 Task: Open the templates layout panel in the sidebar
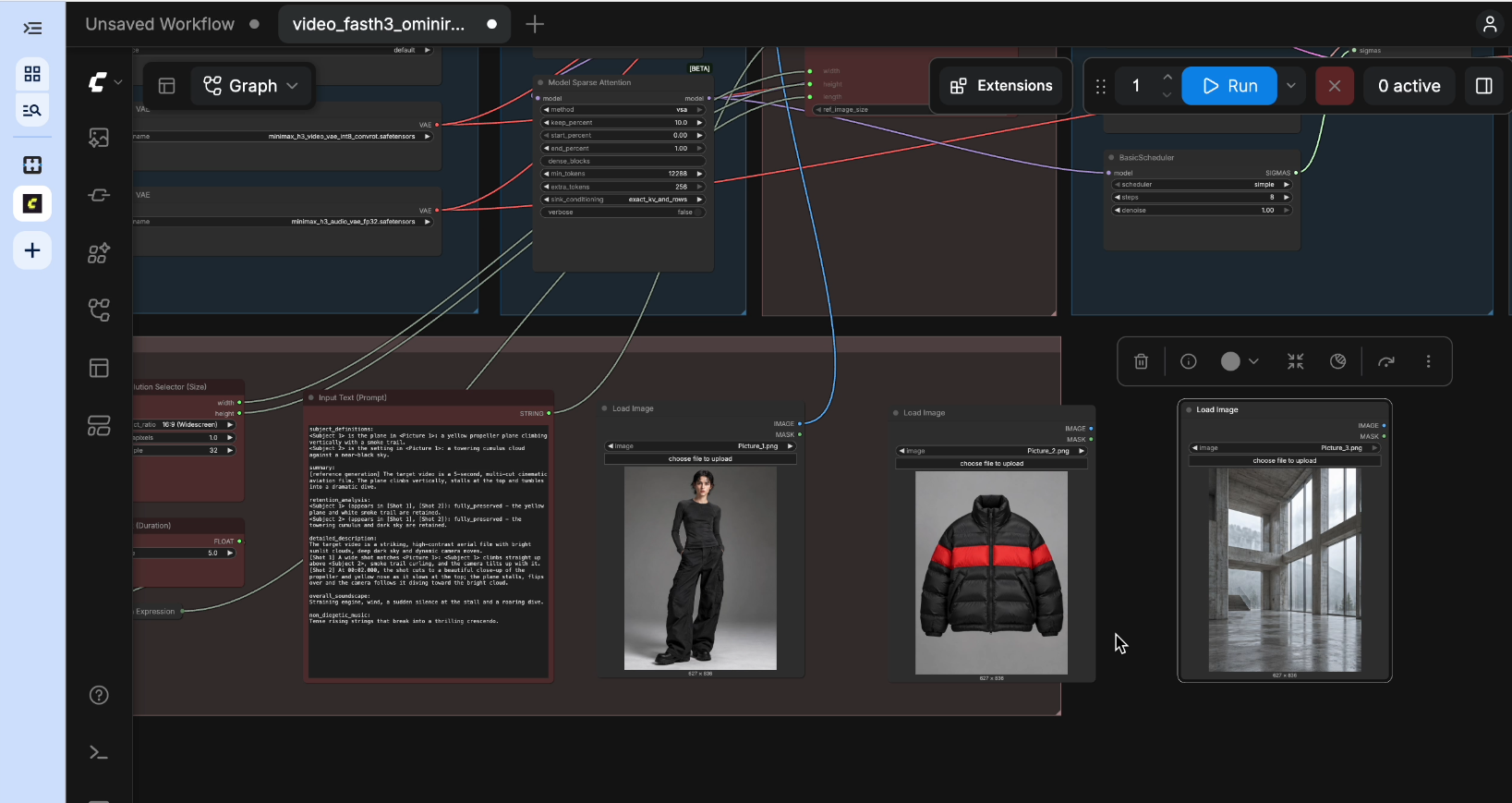99,368
